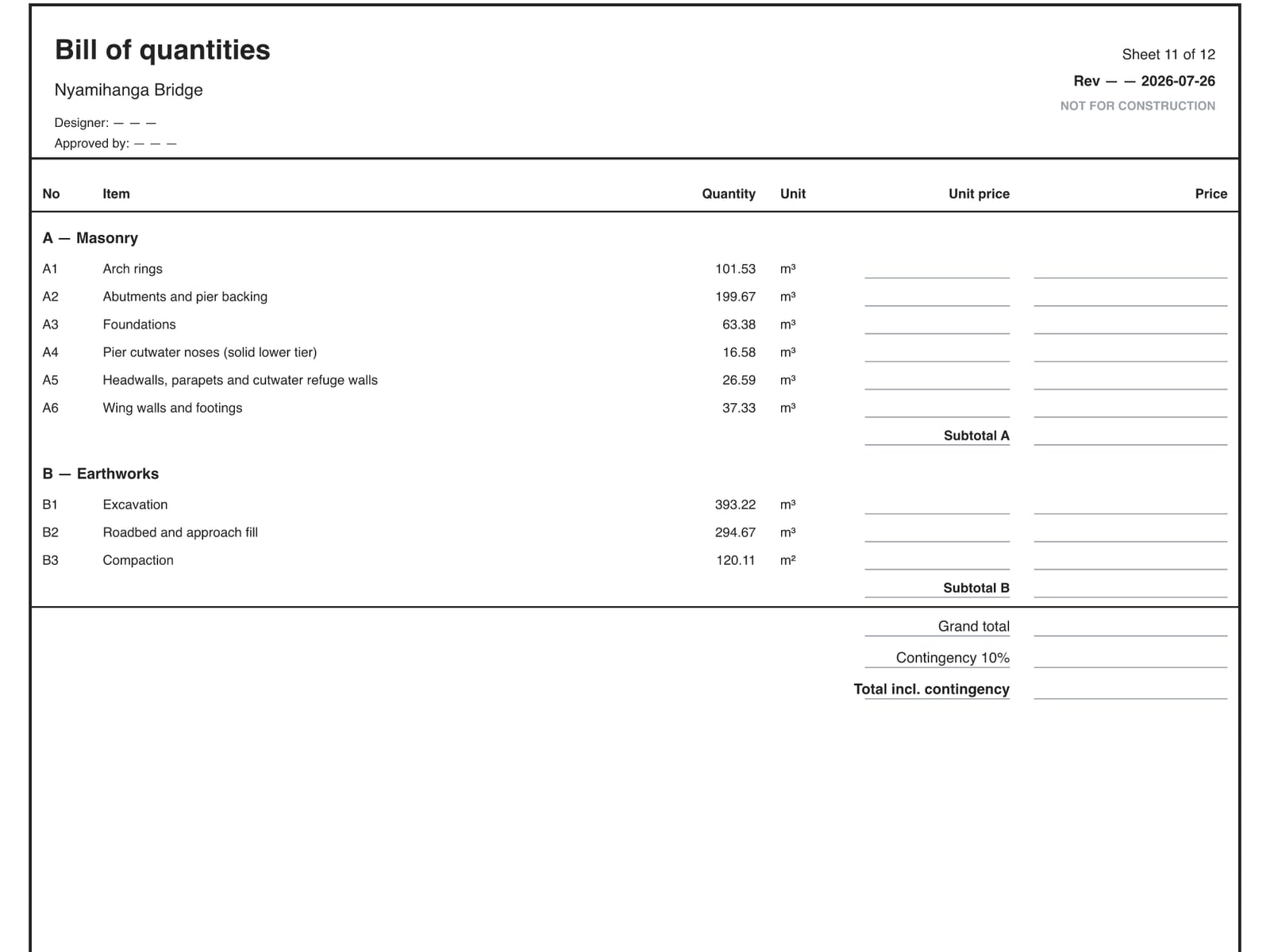1270x952 pixels.
Task: Click the 'Contingency 10%' label
Action: pyautogui.click(x=952, y=658)
